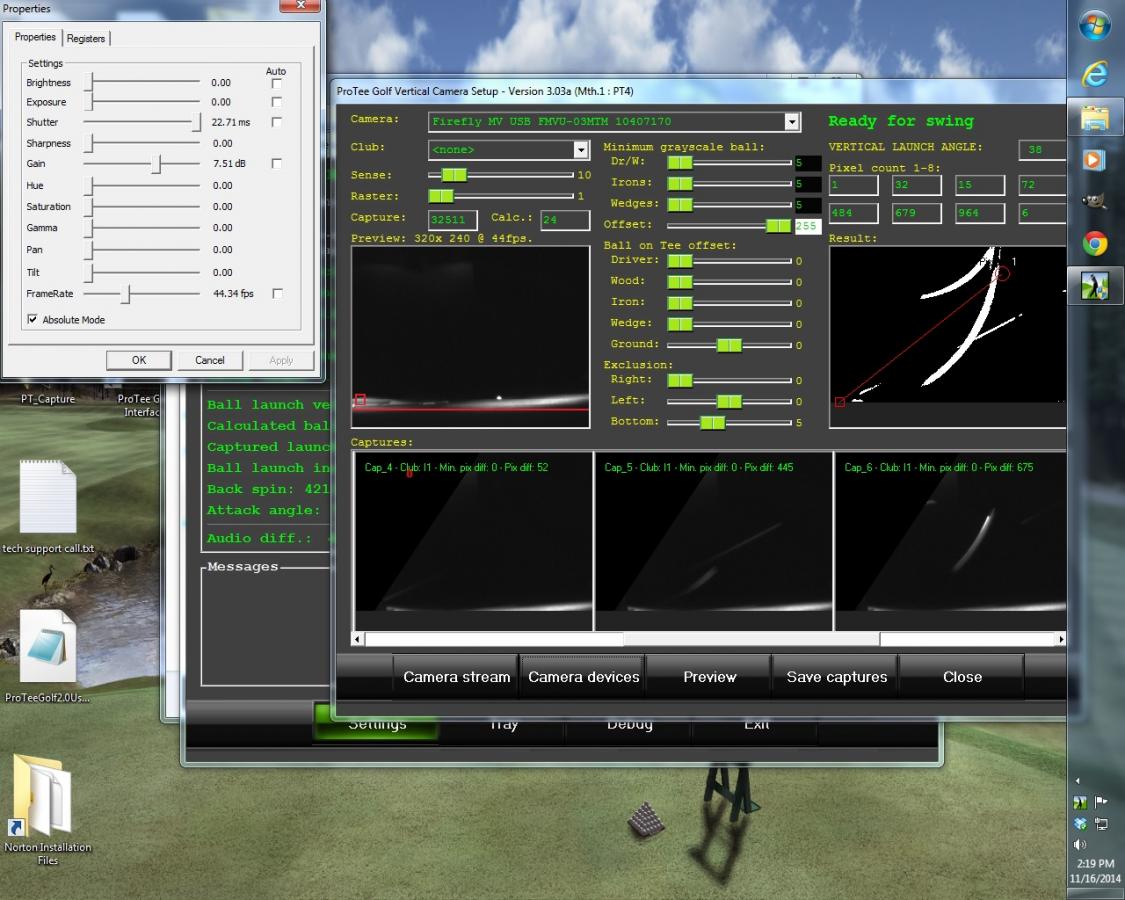Select the ProTeeGolf2.0Us desktop document icon
The image size is (1125, 900).
coord(48,657)
